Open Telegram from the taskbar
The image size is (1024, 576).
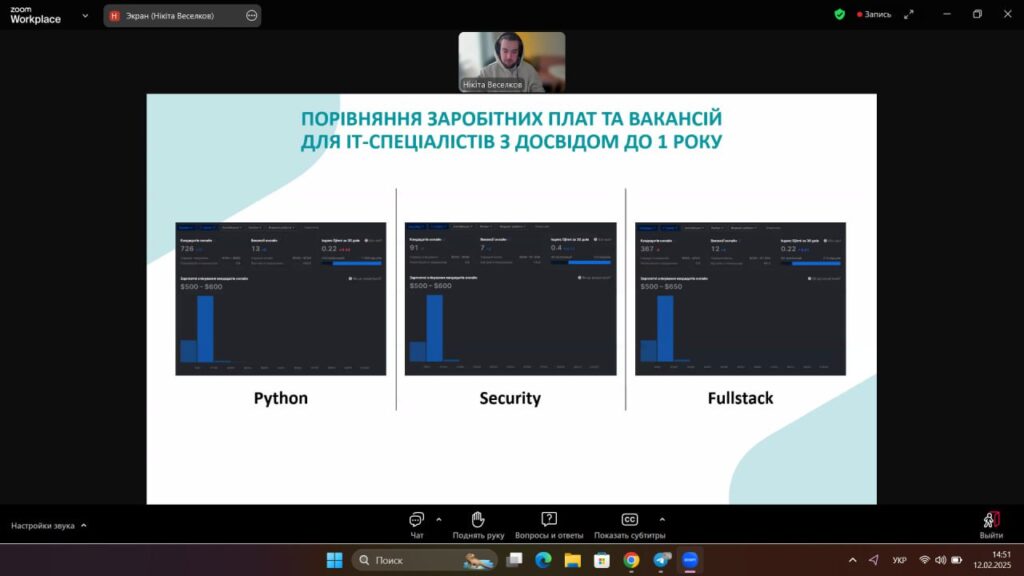[661, 560]
